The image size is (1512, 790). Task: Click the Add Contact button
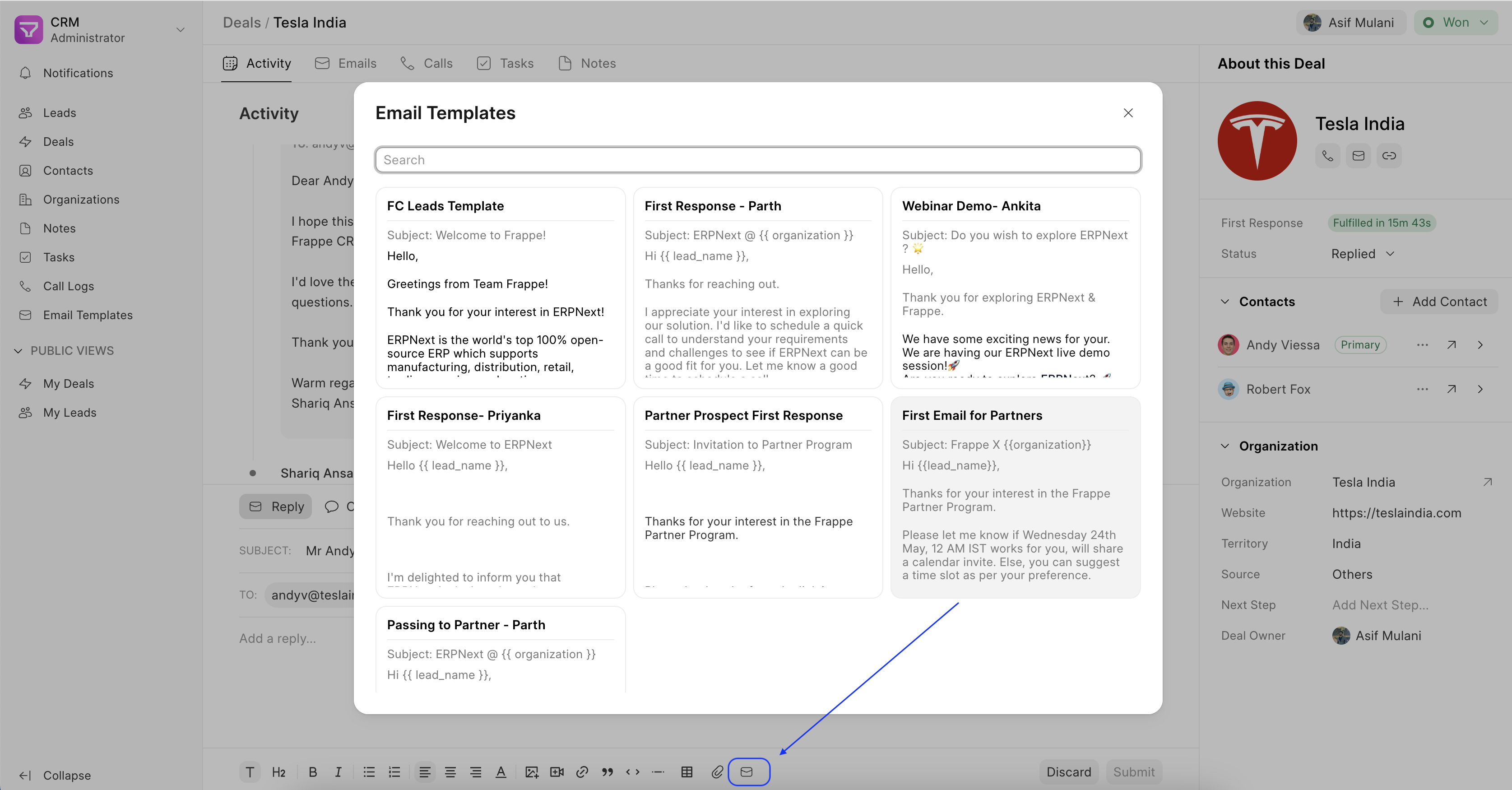pyautogui.click(x=1439, y=302)
